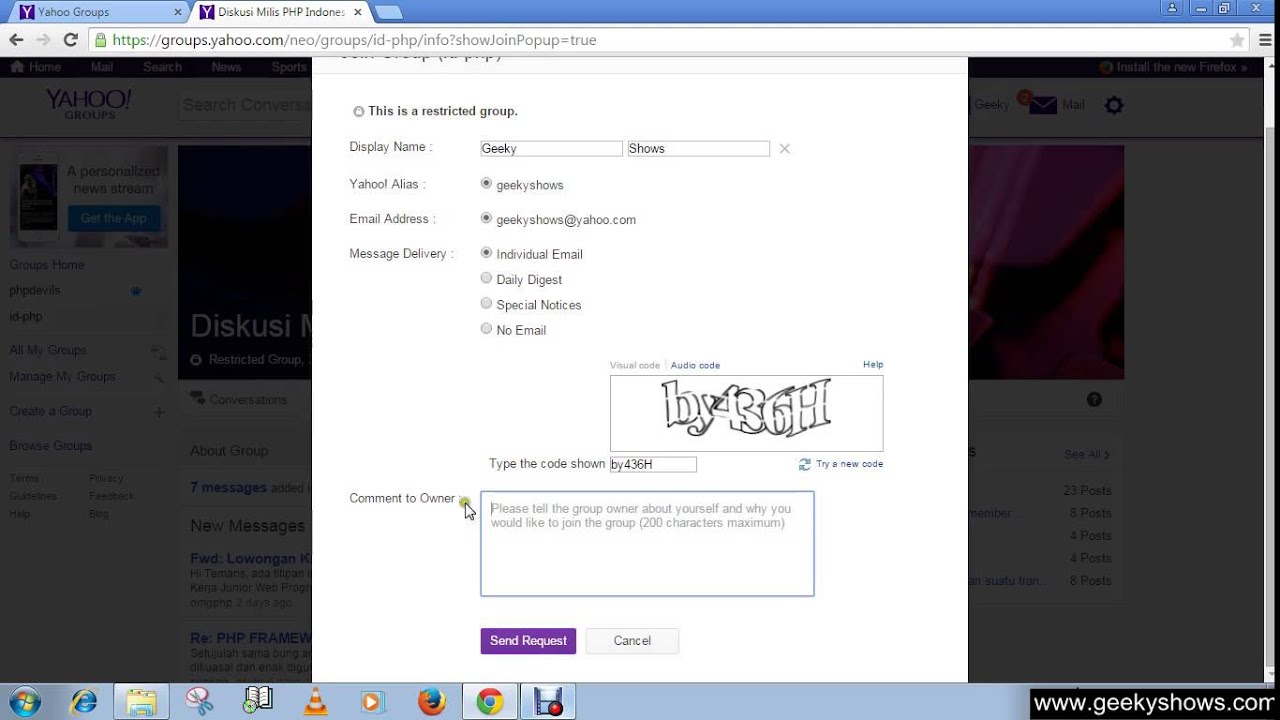Screen dimensions: 1280x720
Task: Click Get the App button
Action: (114, 218)
